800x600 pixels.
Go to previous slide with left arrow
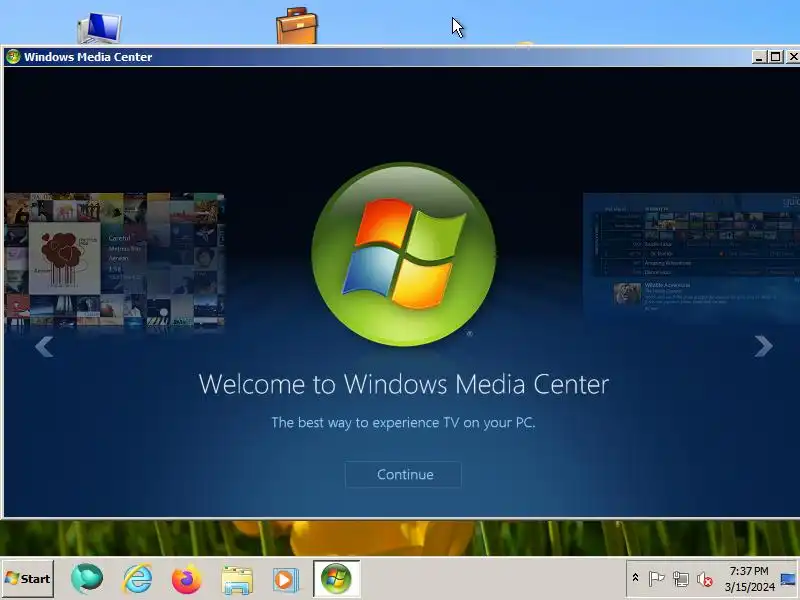44,346
